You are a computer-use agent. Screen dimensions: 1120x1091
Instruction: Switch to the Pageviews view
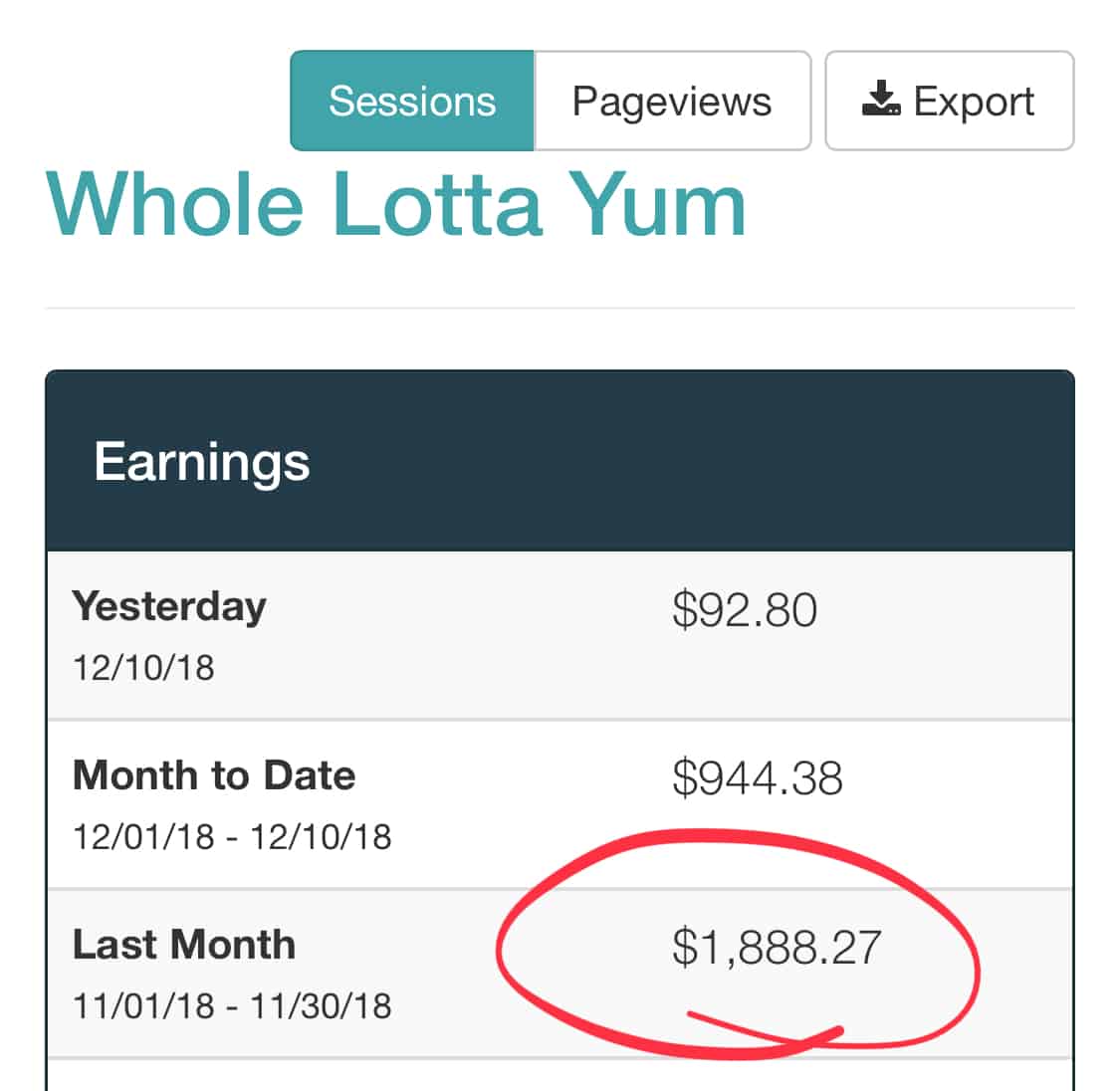click(x=672, y=101)
